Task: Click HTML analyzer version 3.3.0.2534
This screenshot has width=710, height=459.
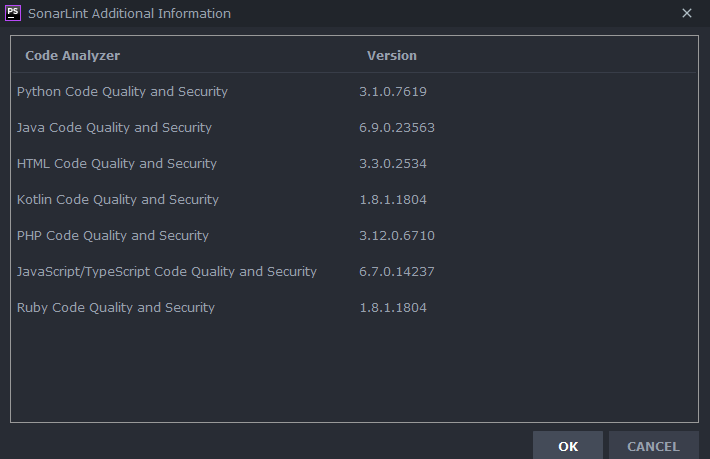Action: tap(393, 164)
